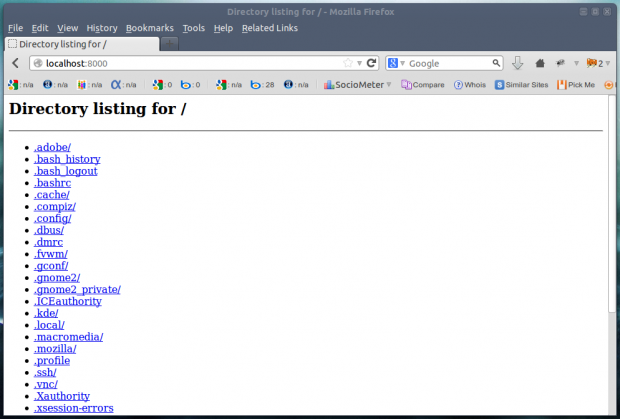Open the .gnome2_private/ directory link
This screenshot has height=419, width=620.
click(78, 289)
